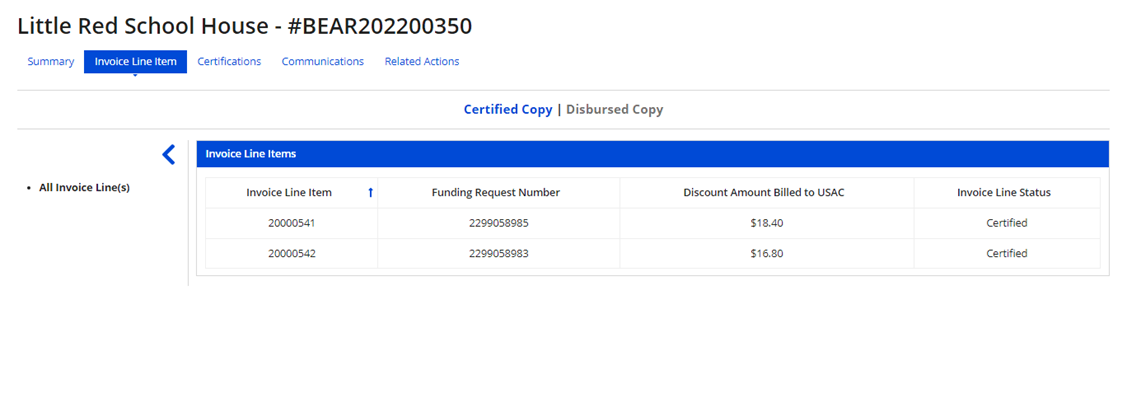Collapse the sidebar with the left chevron
The height and width of the screenshot is (417, 1127).
168,154
